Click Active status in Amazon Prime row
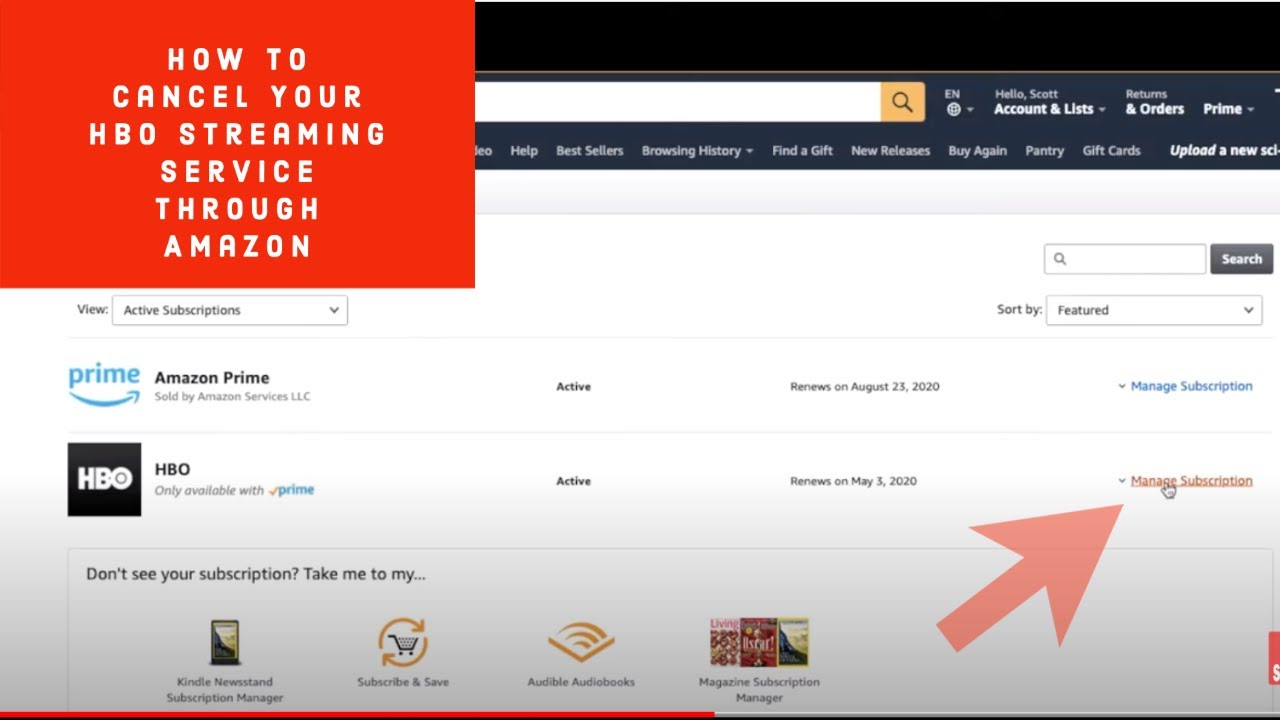Screen dimensions: 1280x720 click(x=573, y=386)
